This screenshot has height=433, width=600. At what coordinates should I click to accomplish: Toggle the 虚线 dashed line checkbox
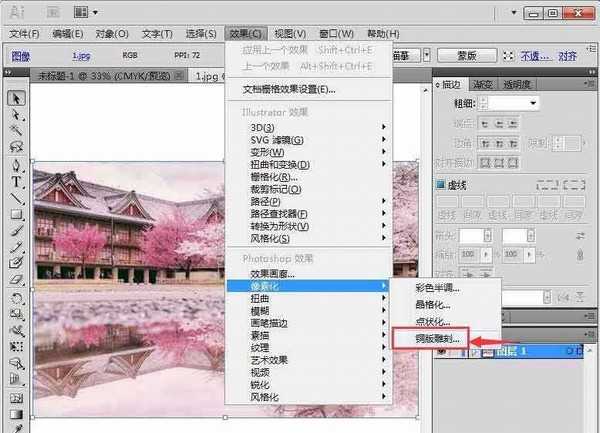point(440,185)
